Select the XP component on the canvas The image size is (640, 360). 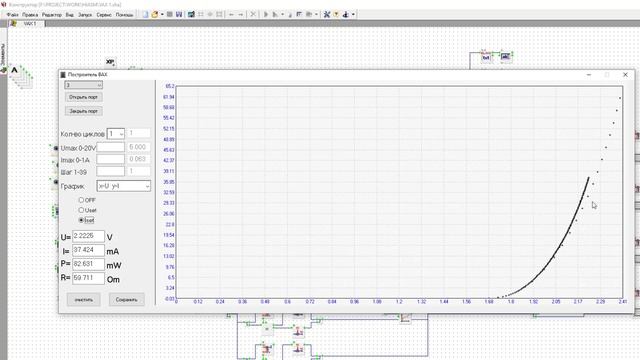(110, 62)
